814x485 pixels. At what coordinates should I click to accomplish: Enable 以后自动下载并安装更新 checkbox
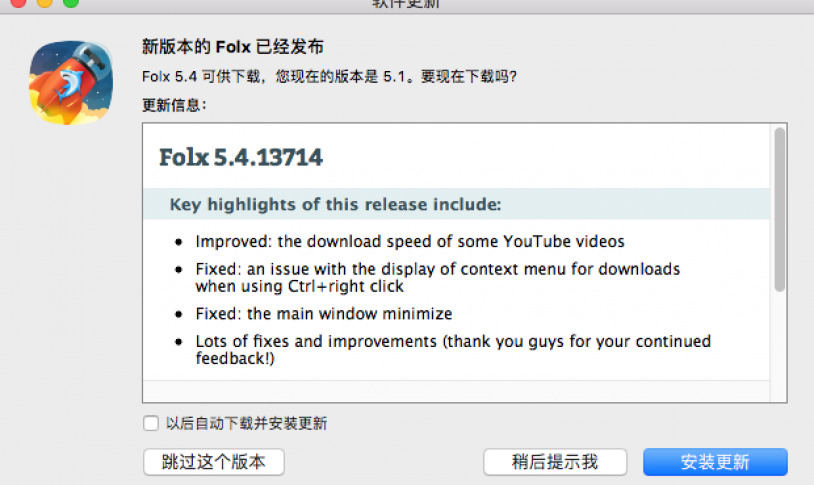click(151, 423)
